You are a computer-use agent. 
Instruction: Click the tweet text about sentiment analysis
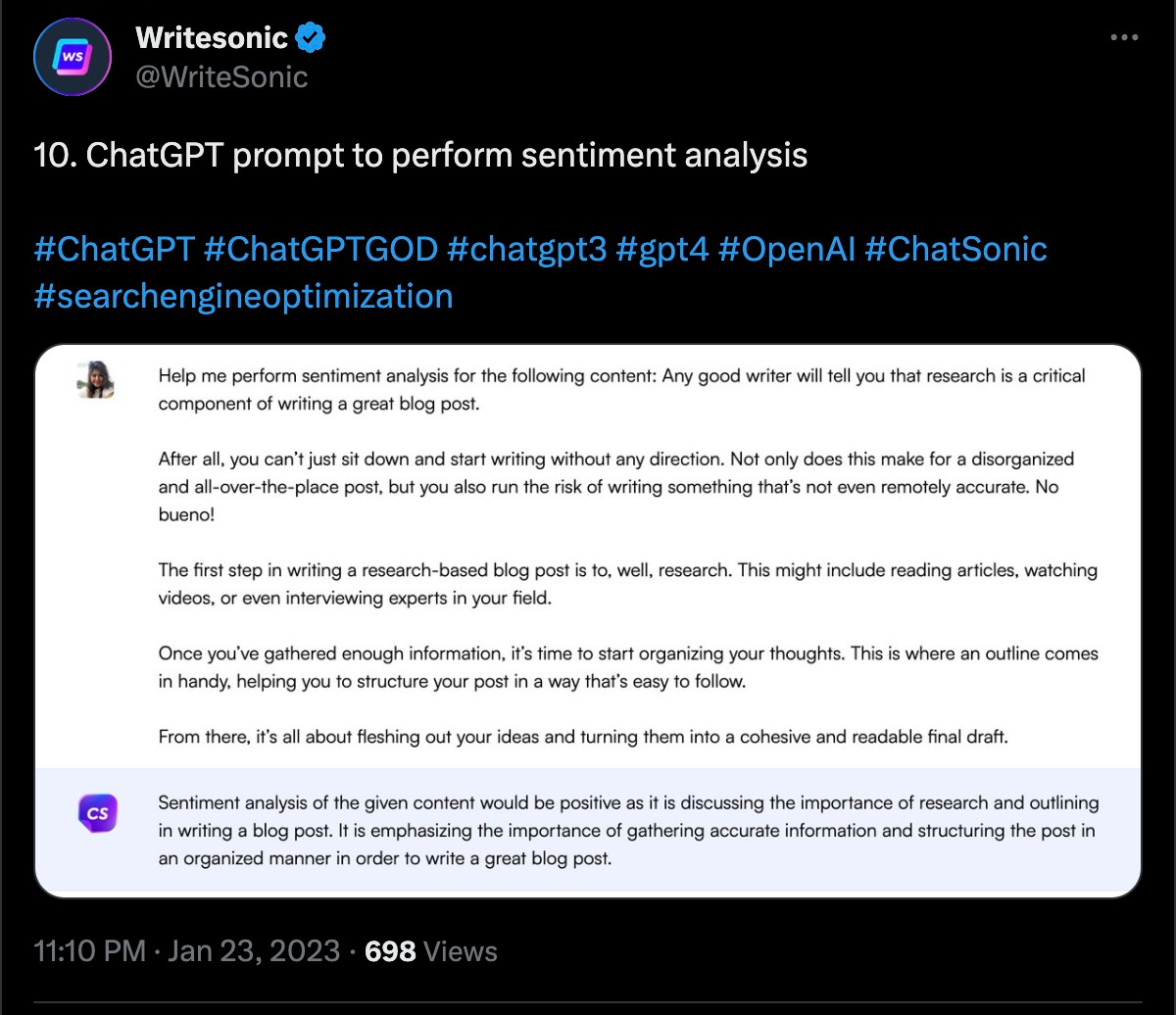pyautogui.click(x=420, y=156)
